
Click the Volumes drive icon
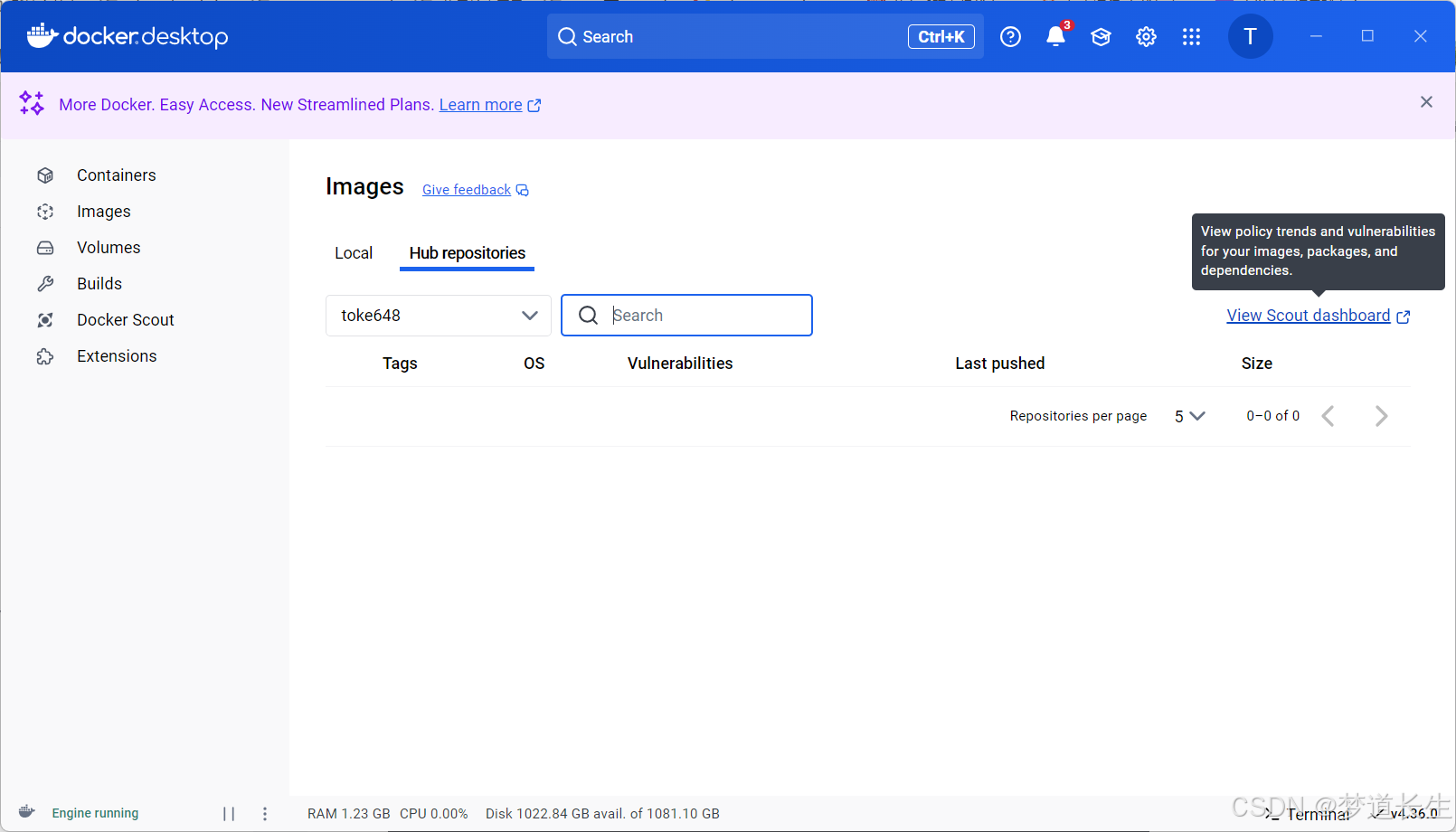pyautogui.click(x=45, y=248)
